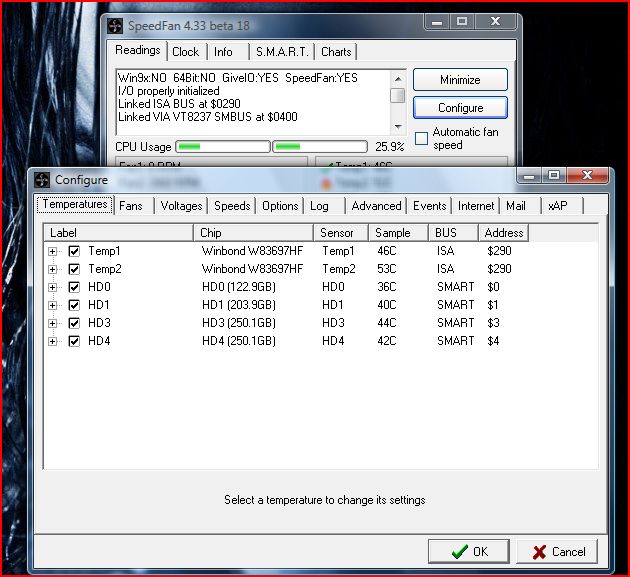Click the OK button
Screen dimensions: 630x577
click(469, 552)
